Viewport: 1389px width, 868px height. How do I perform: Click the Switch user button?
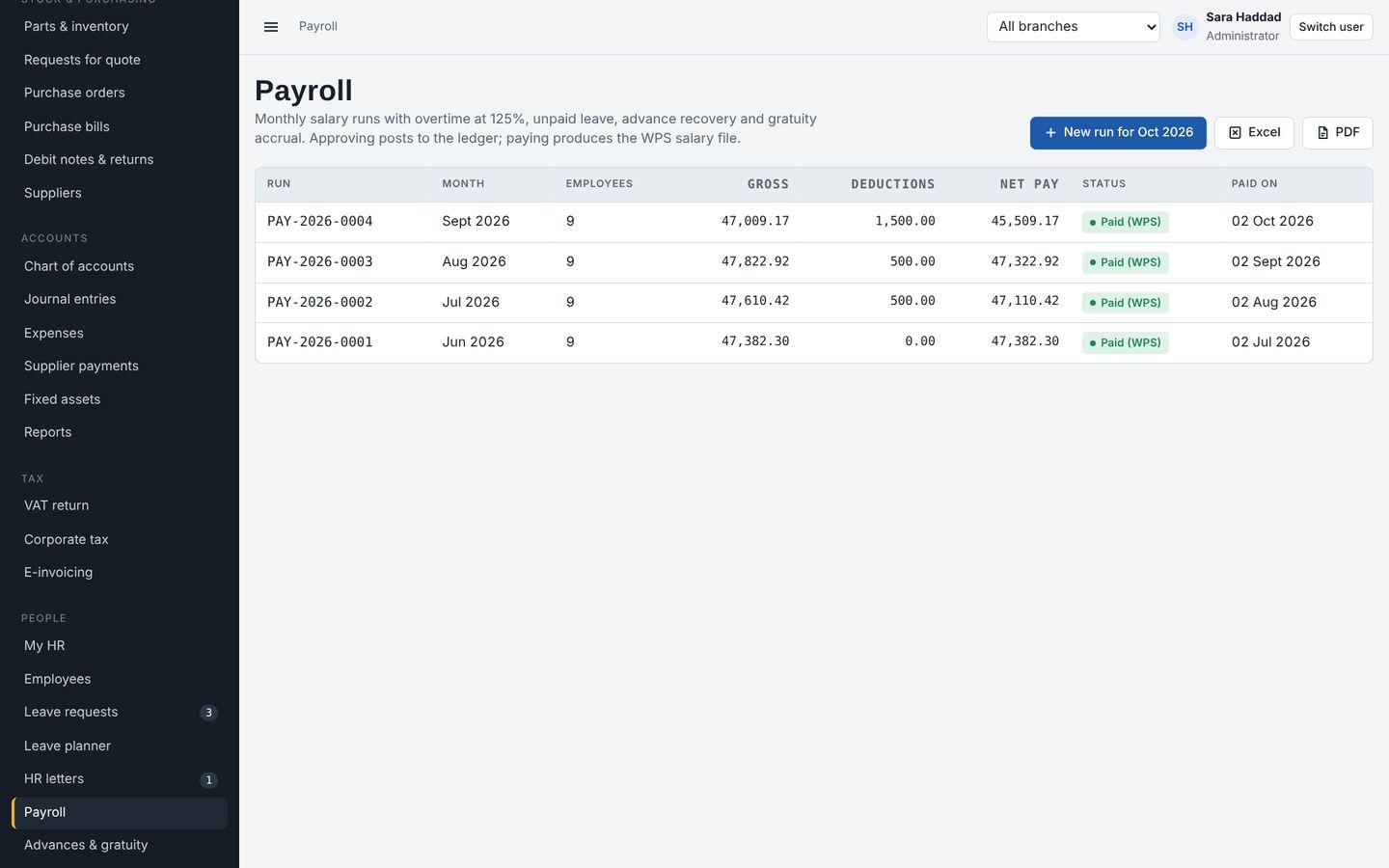tap(1331, 27)
